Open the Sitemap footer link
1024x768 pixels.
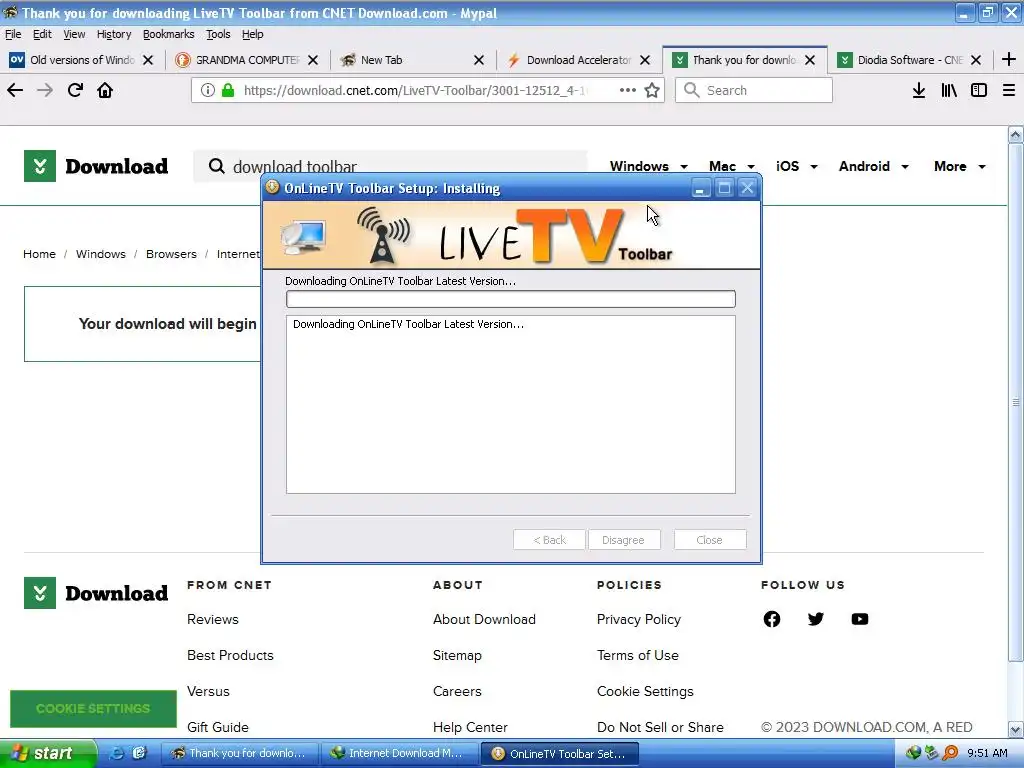pos(457,655)
